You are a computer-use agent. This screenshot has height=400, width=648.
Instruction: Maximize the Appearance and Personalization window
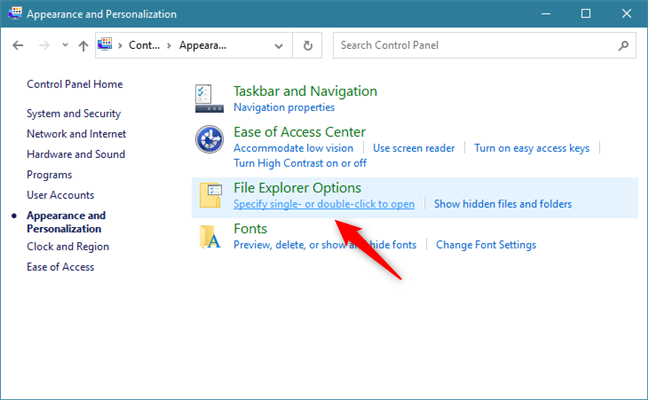point(586,14)
